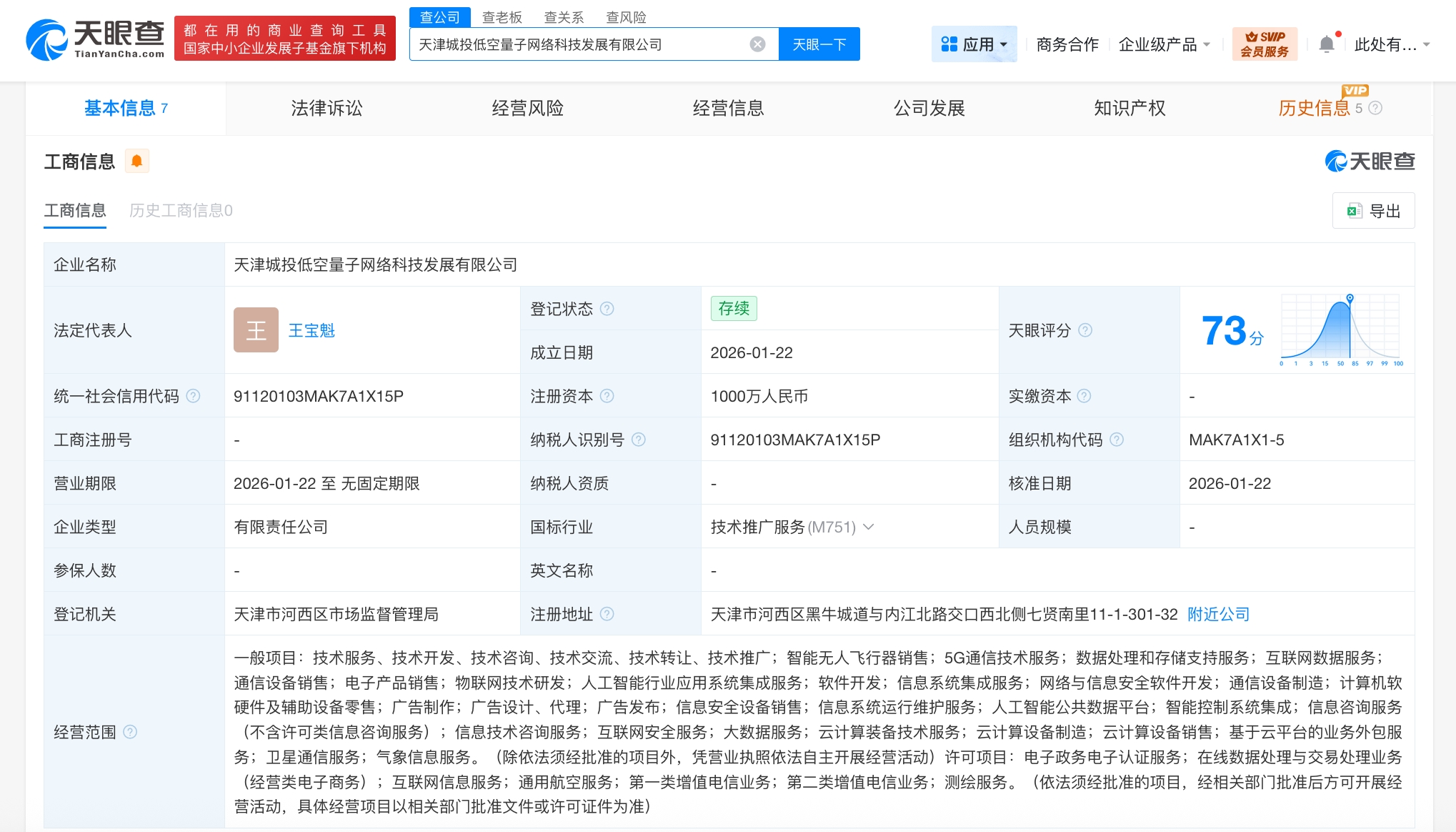Select the 查老板 search tab
Viewport: 1456px width, 832px height.
[502, 17]
